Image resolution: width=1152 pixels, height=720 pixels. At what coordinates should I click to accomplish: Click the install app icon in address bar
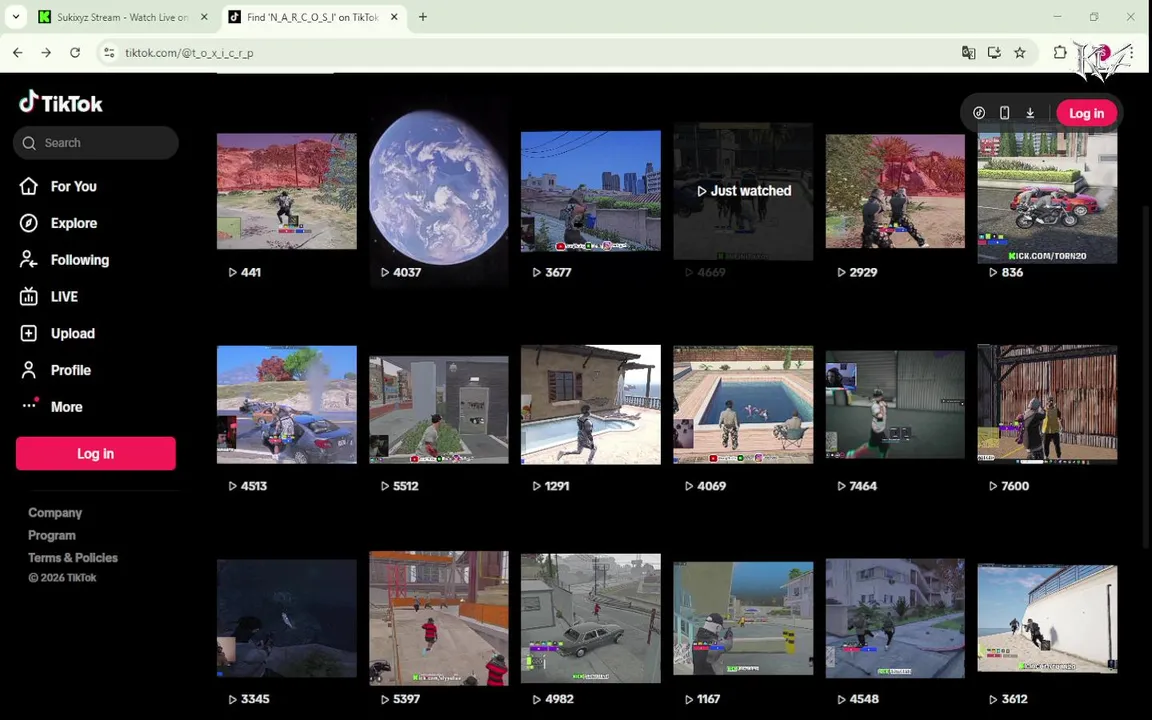[994, 53]
